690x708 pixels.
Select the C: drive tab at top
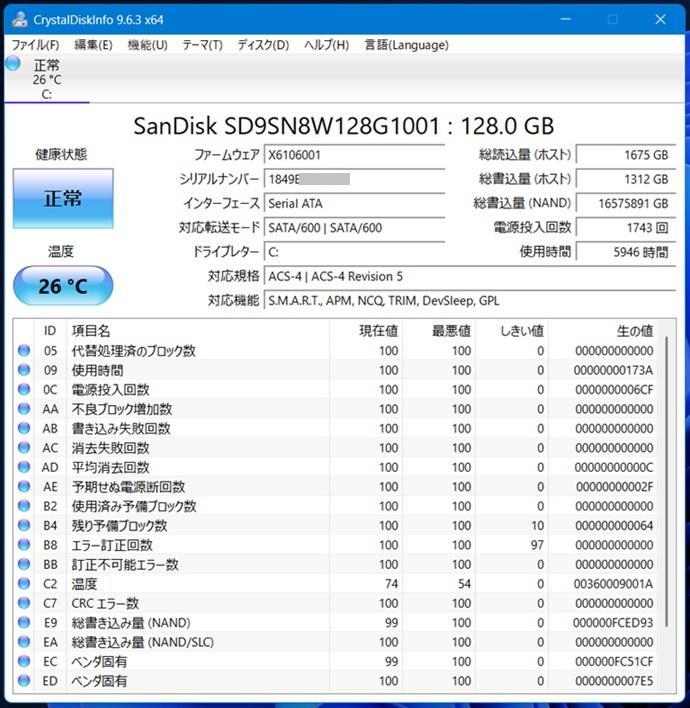pos(47,79)
